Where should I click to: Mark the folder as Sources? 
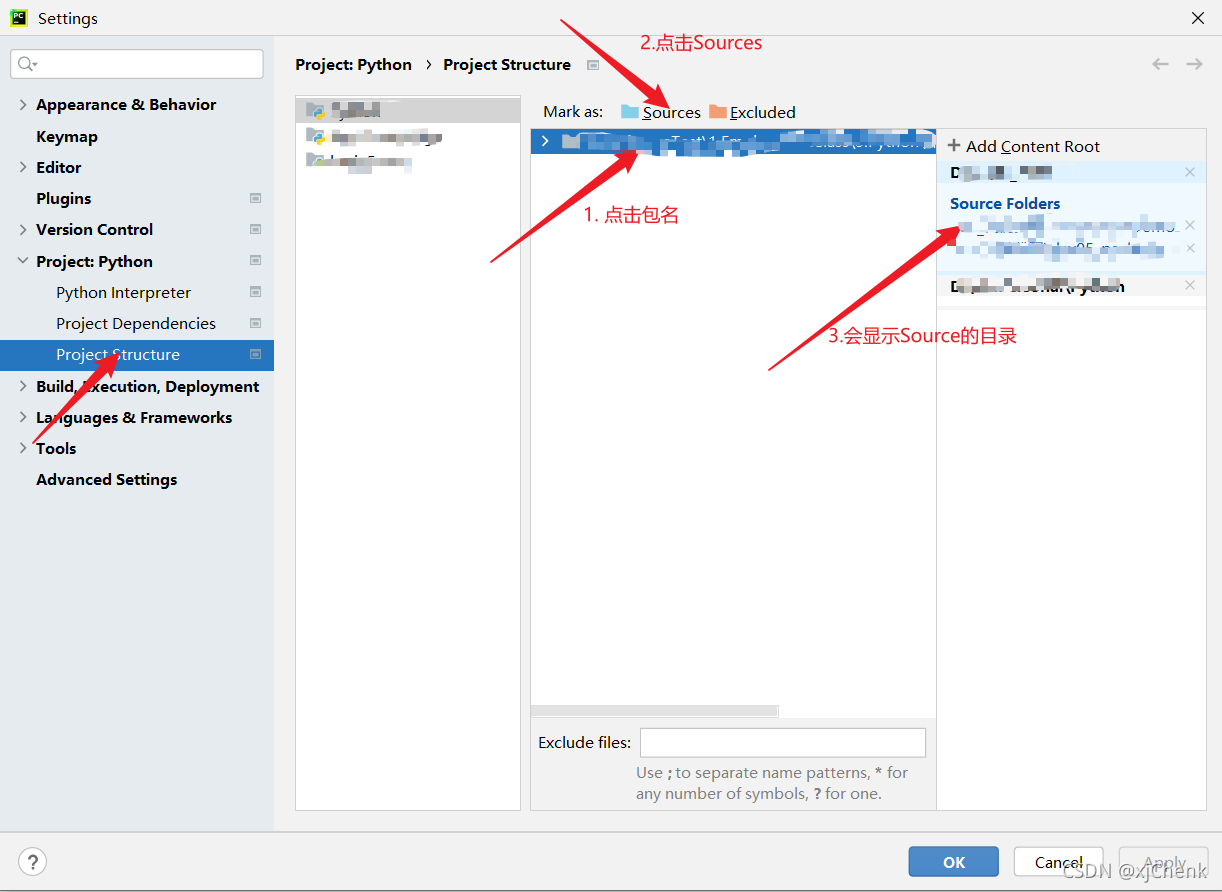(x=661, y=112)
